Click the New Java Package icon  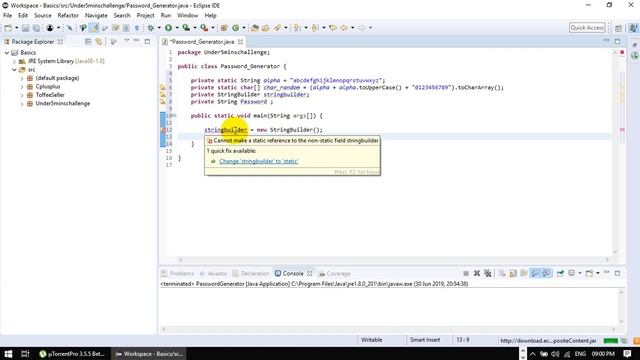[224, 28]
